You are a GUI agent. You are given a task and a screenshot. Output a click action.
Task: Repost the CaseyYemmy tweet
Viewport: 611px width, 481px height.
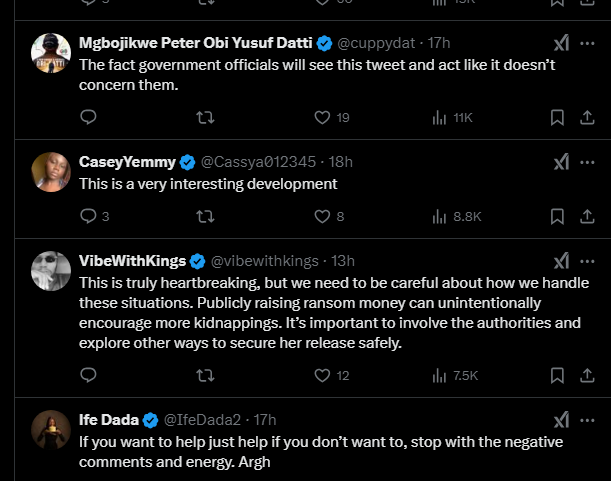(x=205, y=215)
